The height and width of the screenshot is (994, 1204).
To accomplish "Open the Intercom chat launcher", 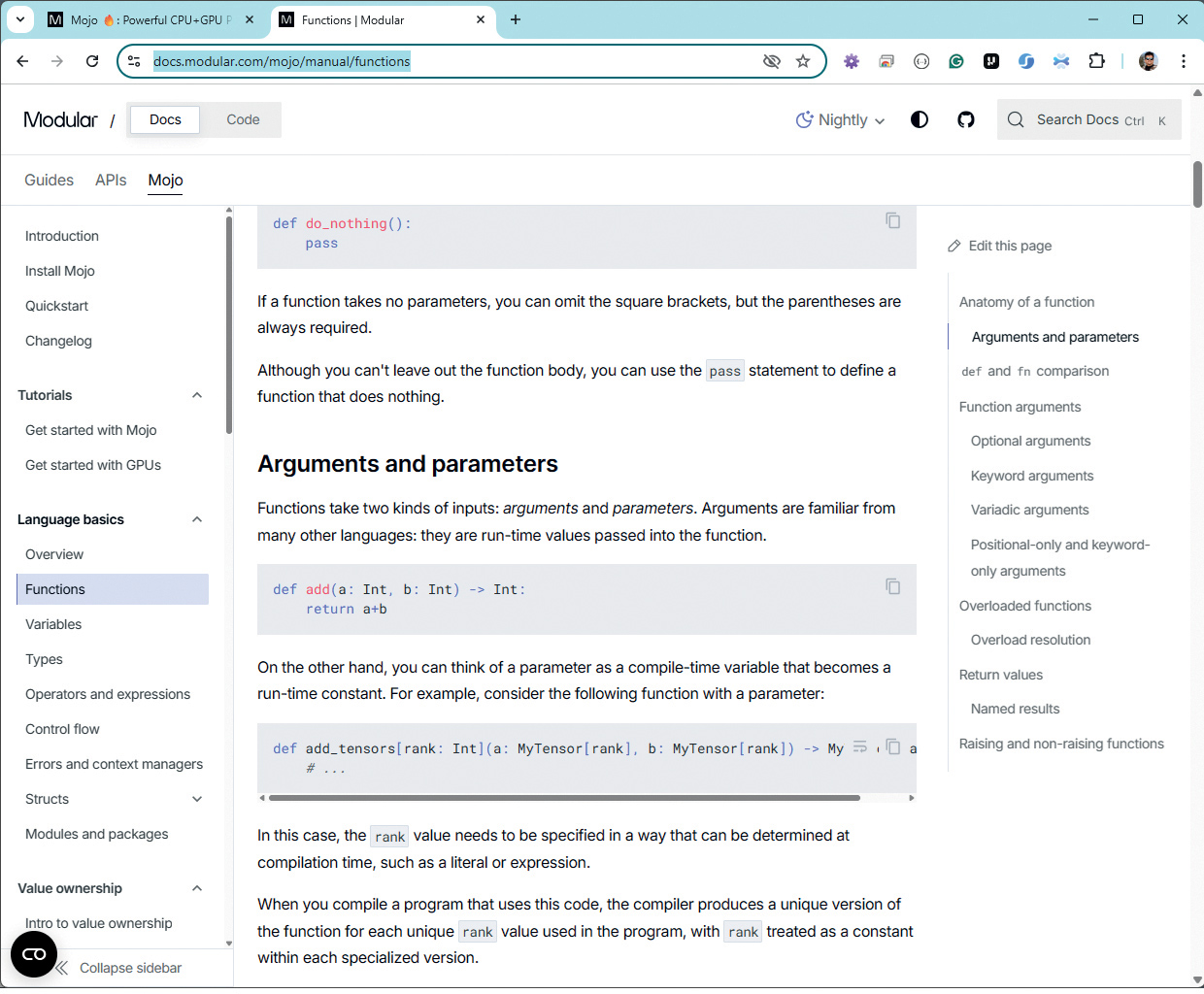I will click(34, 954).
